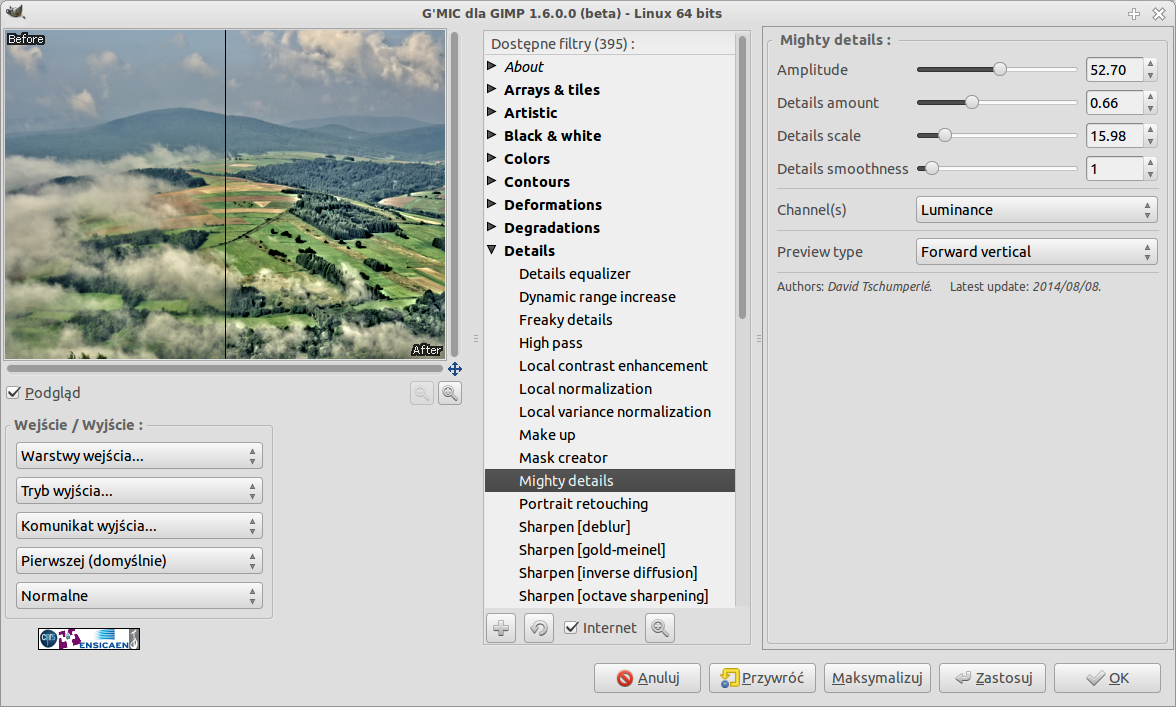Collapse the Details category
Image resolution: width=1176 pixels, height=707 pixels.
pos(492,250)
